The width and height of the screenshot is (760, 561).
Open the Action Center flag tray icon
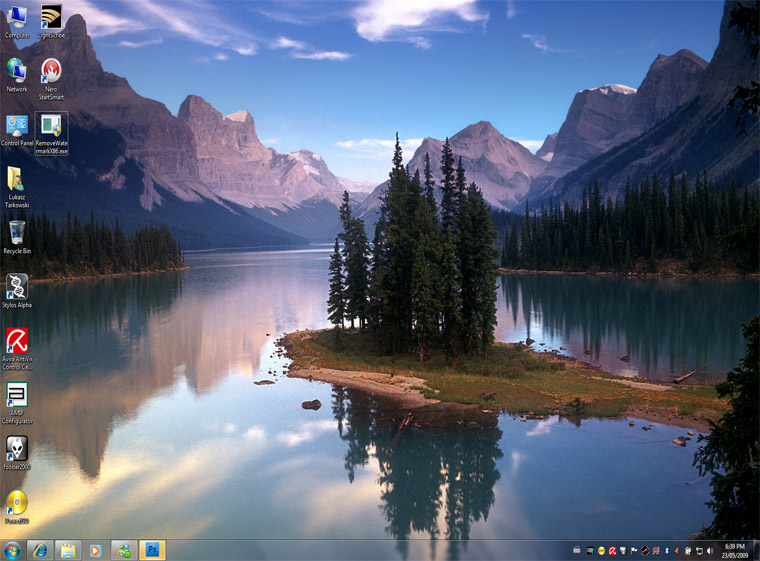pyautogui.click(x=634, y=550)
